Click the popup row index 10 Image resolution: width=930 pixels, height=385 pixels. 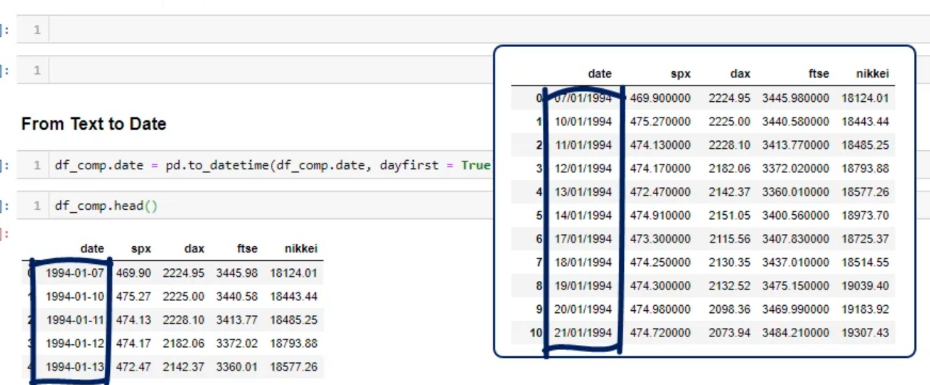pos(536,333)
